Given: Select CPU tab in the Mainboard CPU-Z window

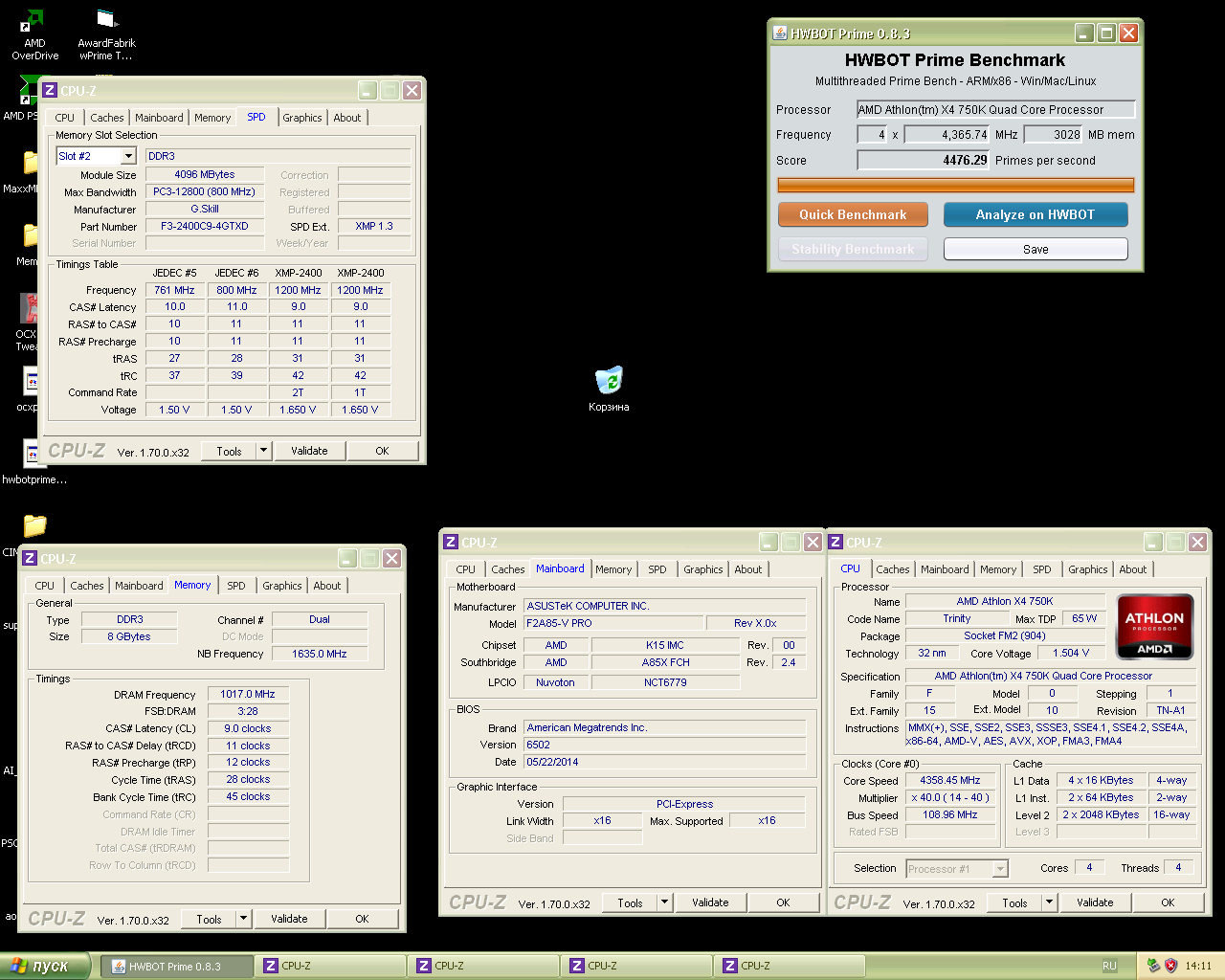Looking at the screenshot, I should [466, 569].
